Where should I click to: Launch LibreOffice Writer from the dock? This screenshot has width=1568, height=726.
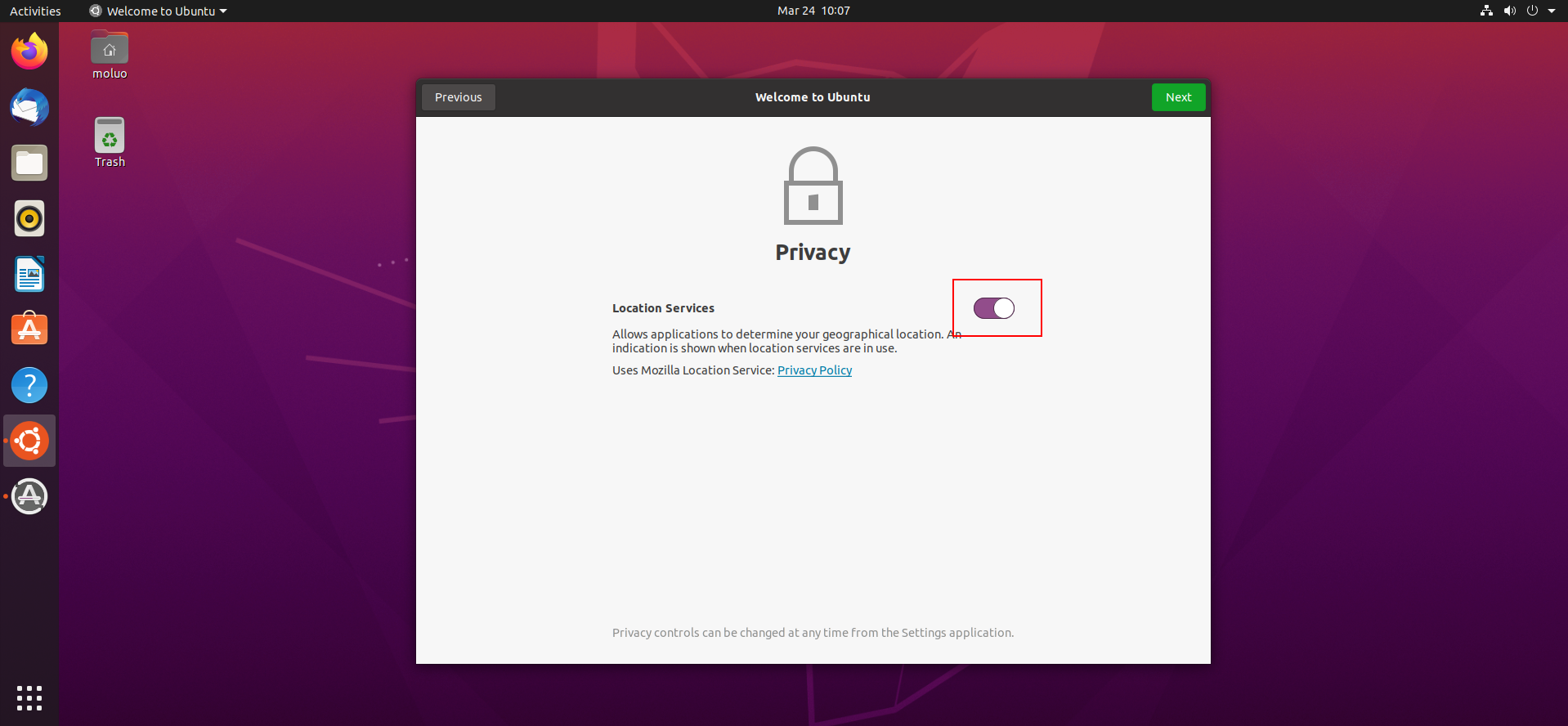29,274
